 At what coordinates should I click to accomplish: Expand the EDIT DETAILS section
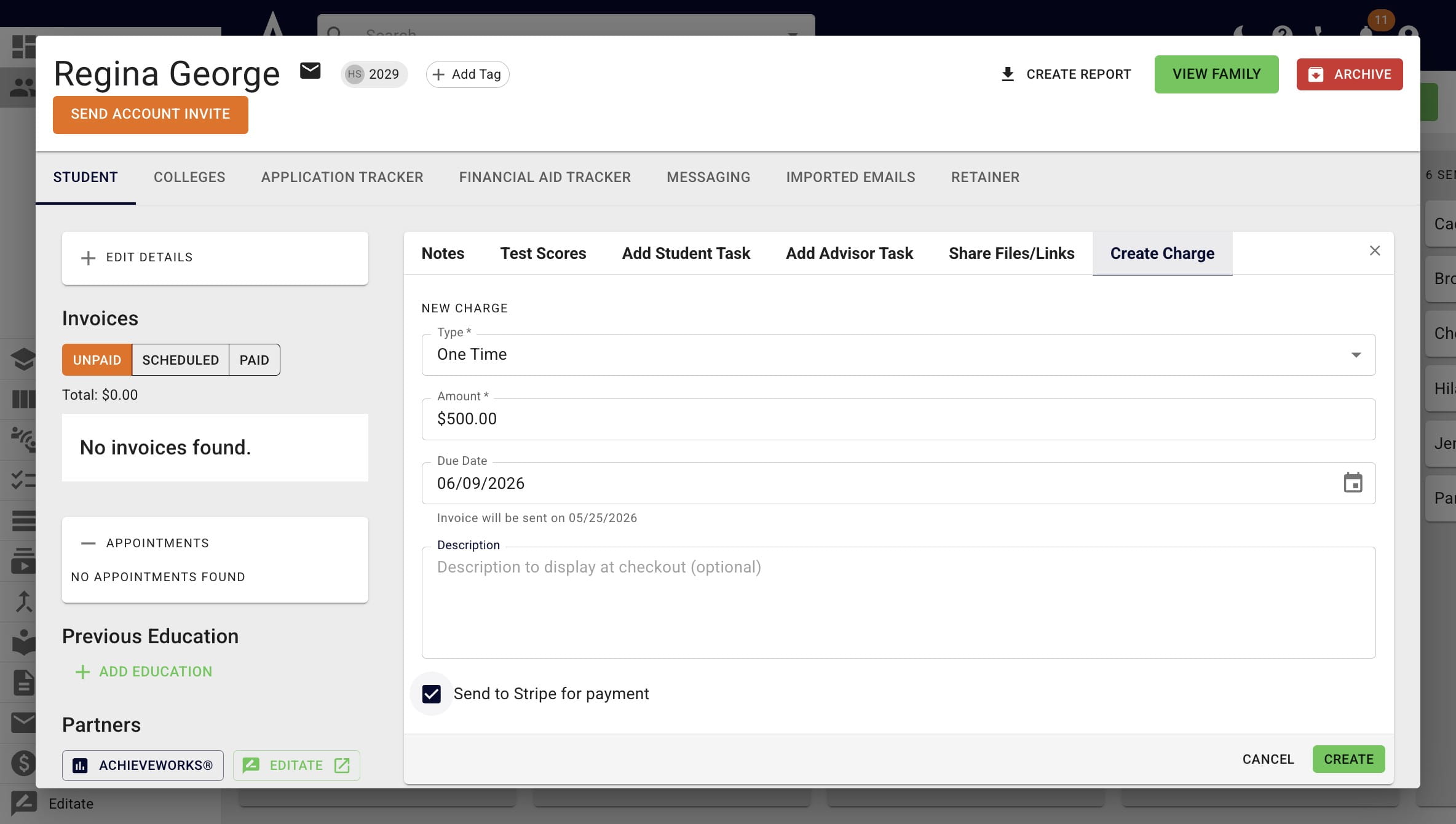click(x=215, y=258)
